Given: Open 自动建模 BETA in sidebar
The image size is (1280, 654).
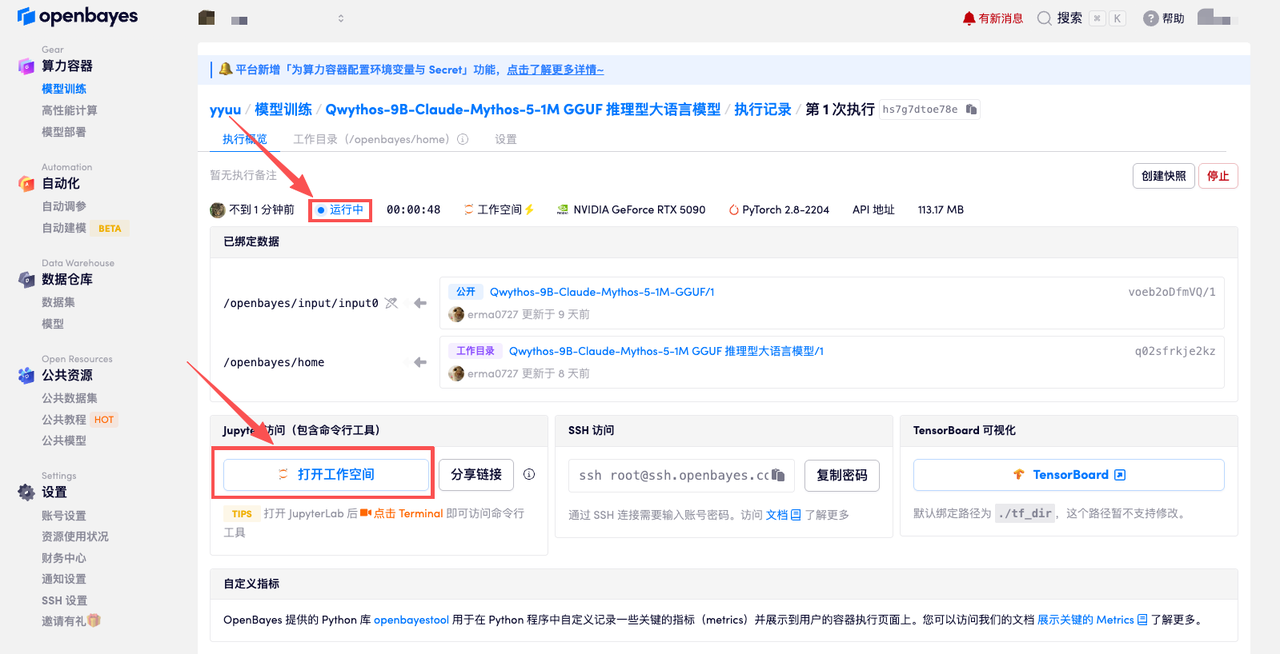Looking at the screenshot, I should (x=83, y=228).
